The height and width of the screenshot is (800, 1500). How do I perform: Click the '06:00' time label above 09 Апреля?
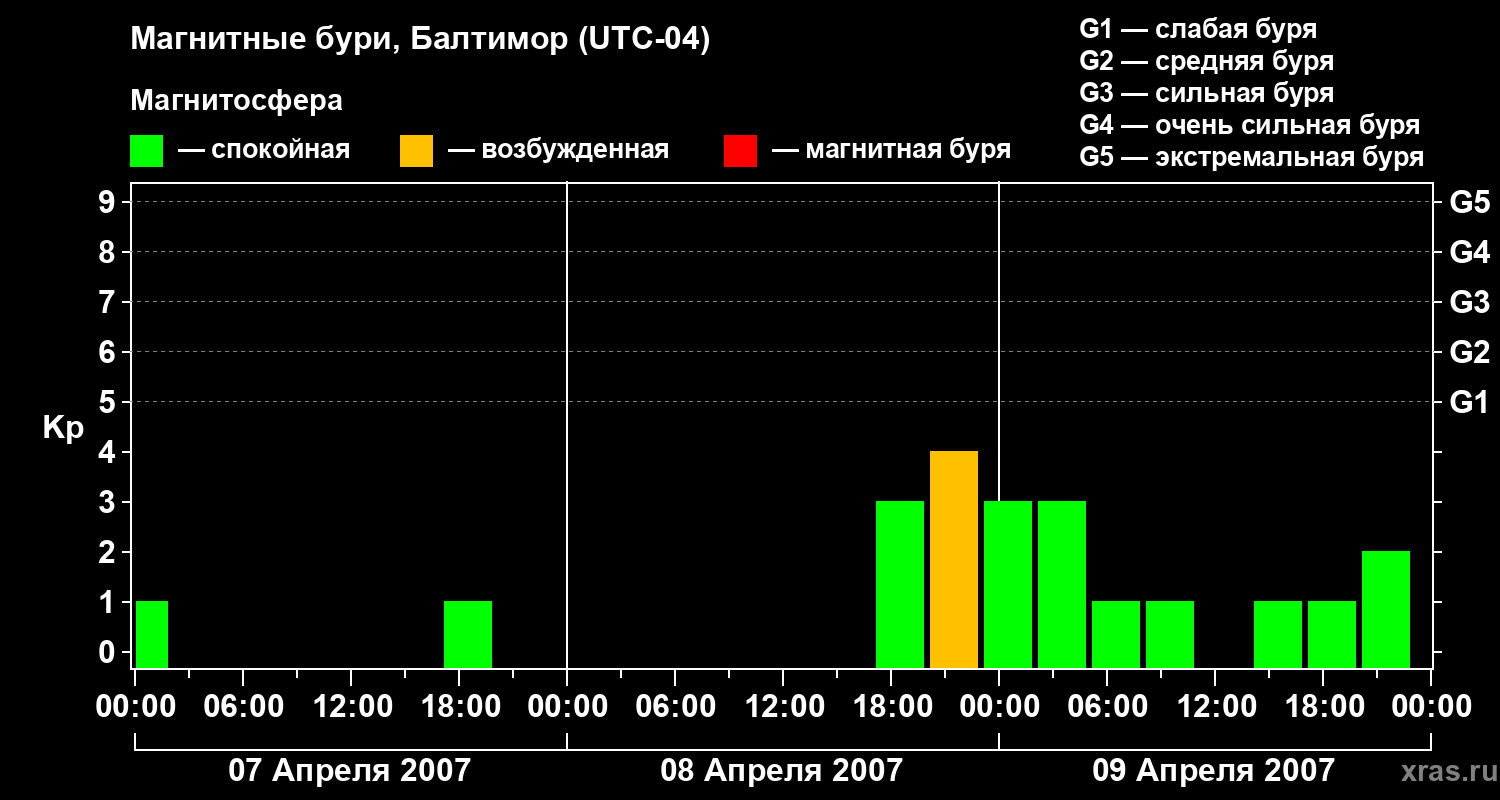pyautogui.click(x=1107, y=707)
